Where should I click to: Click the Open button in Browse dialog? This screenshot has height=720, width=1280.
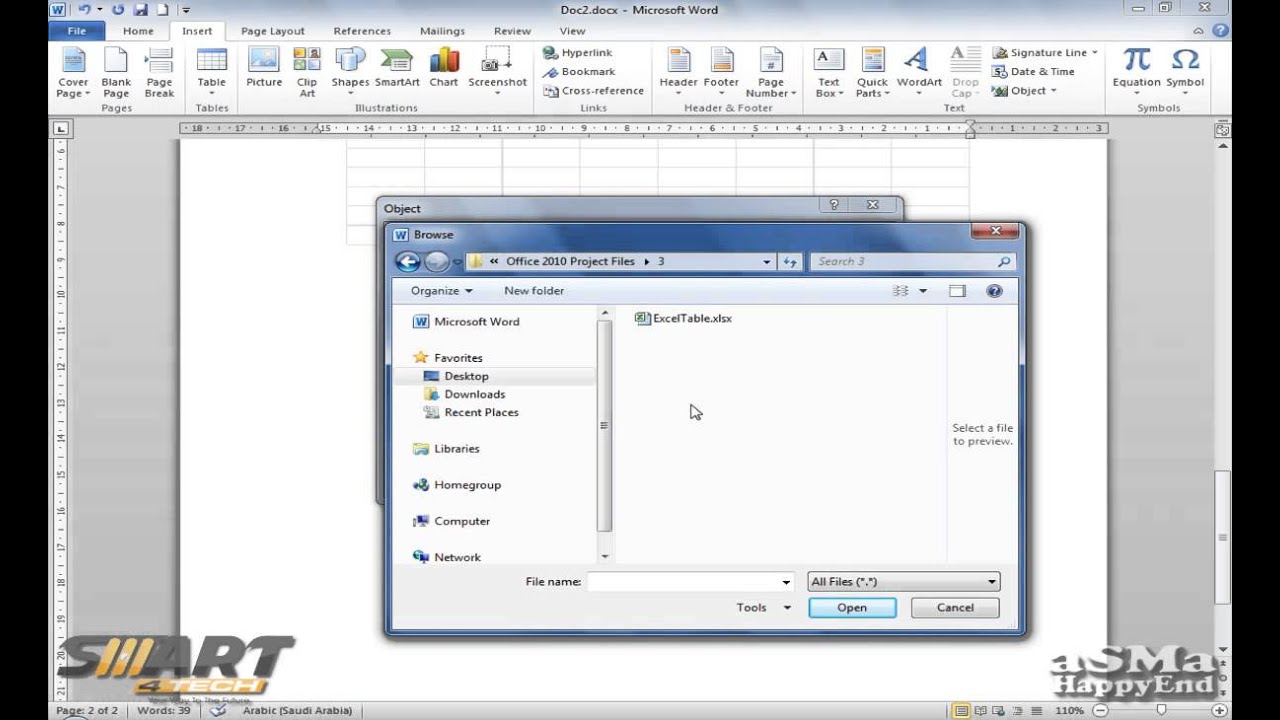click(852, 607)
